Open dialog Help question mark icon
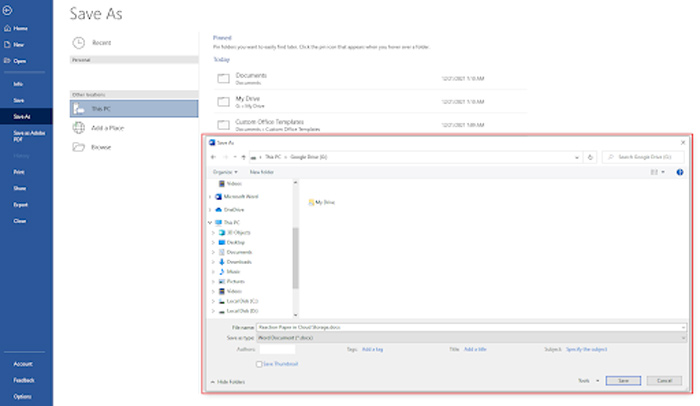 point(679,172)
